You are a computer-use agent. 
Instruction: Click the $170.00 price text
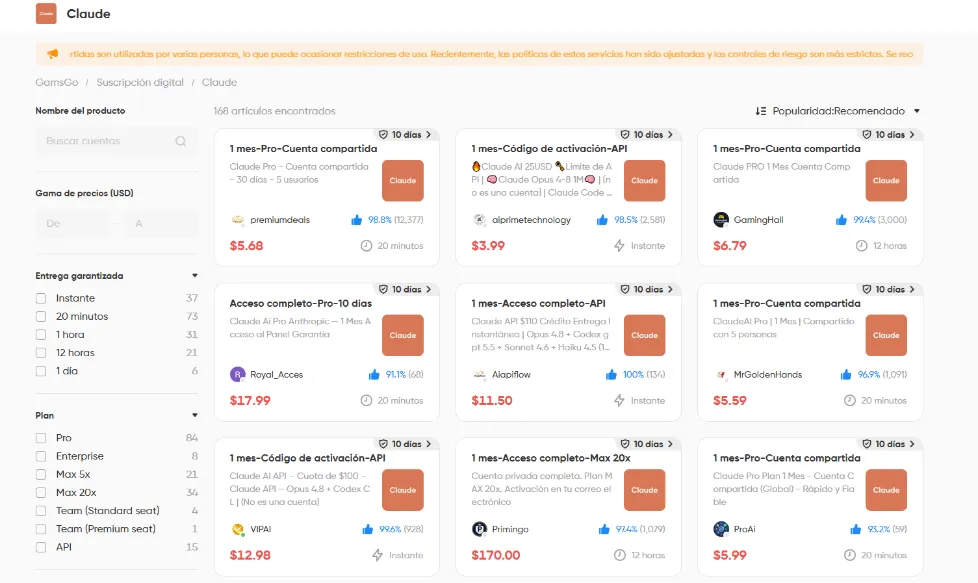tap(496, 555)
